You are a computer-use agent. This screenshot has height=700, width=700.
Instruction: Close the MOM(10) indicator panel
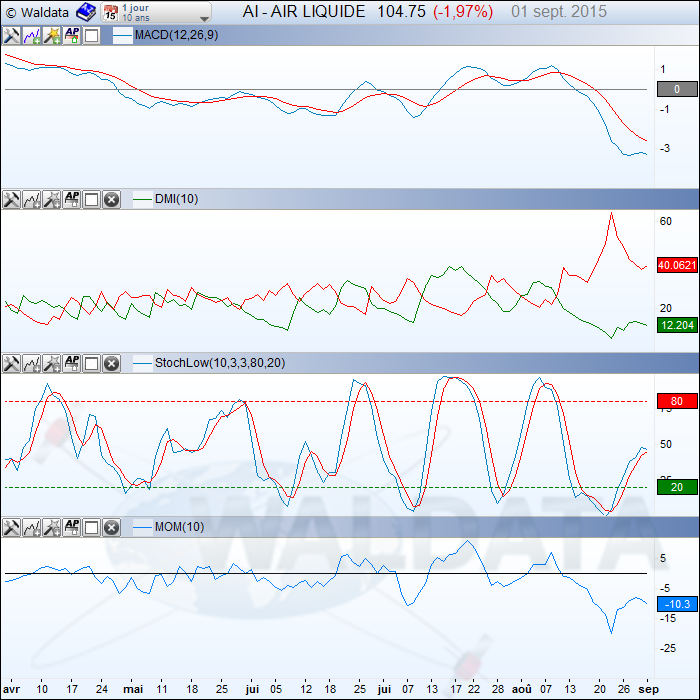click(x=112, y=527)
